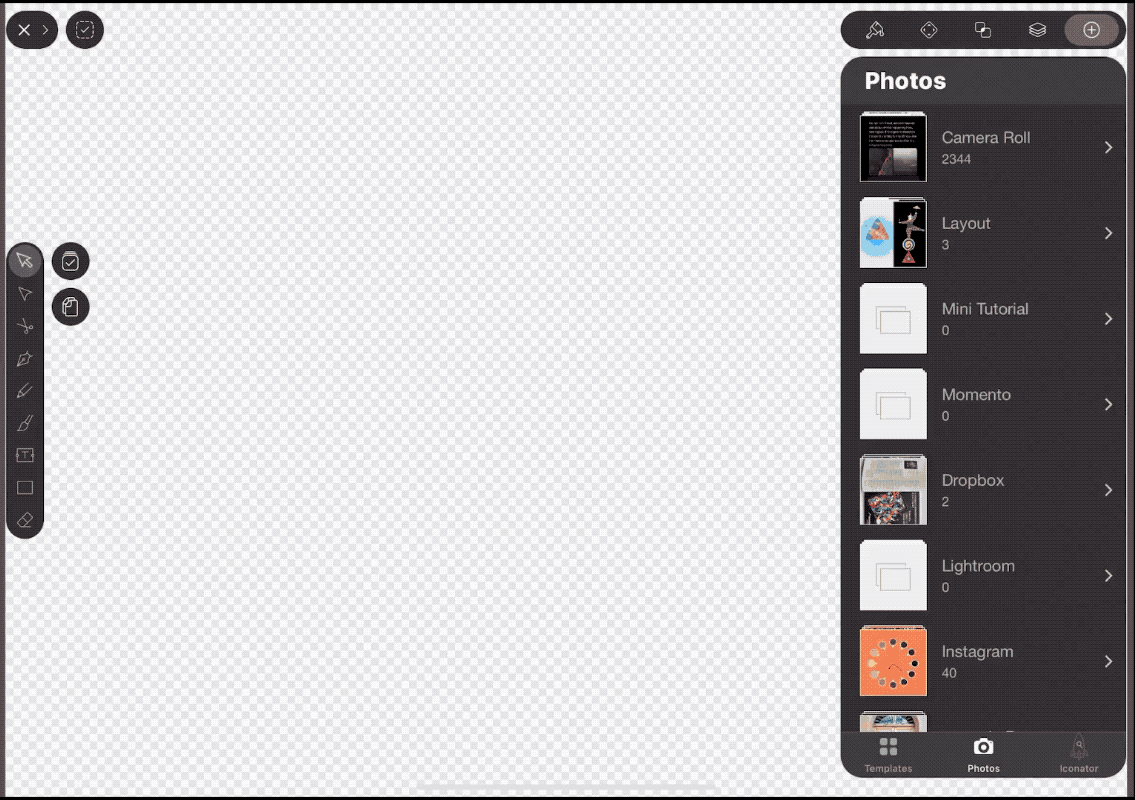The image size is (1135, 800).
Task: Choose the Direct Selection arrow tool
Action: coord(25,293)
